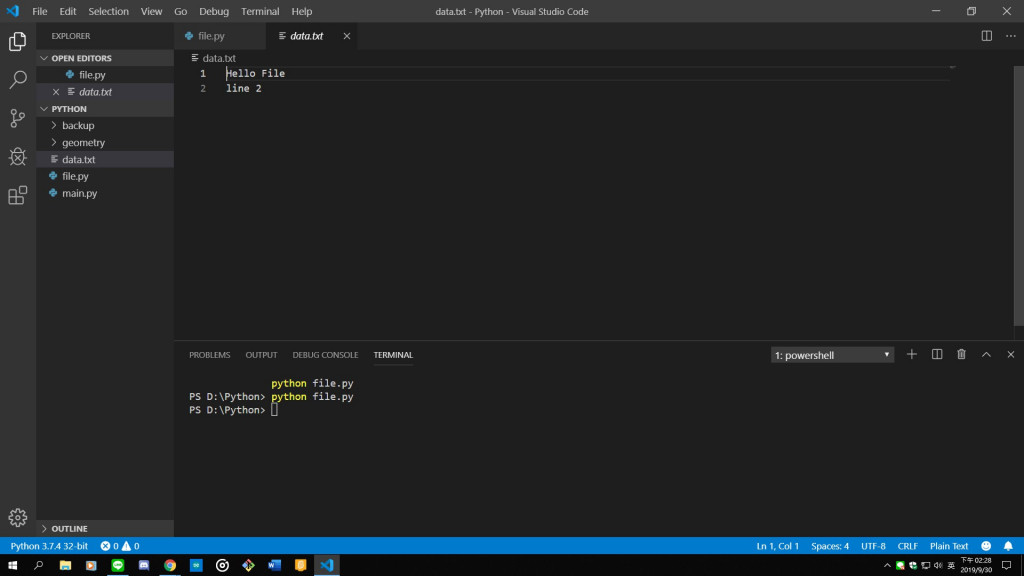Open the feedback smiley in status bar
1024x576 pixels.
[986, 546]
